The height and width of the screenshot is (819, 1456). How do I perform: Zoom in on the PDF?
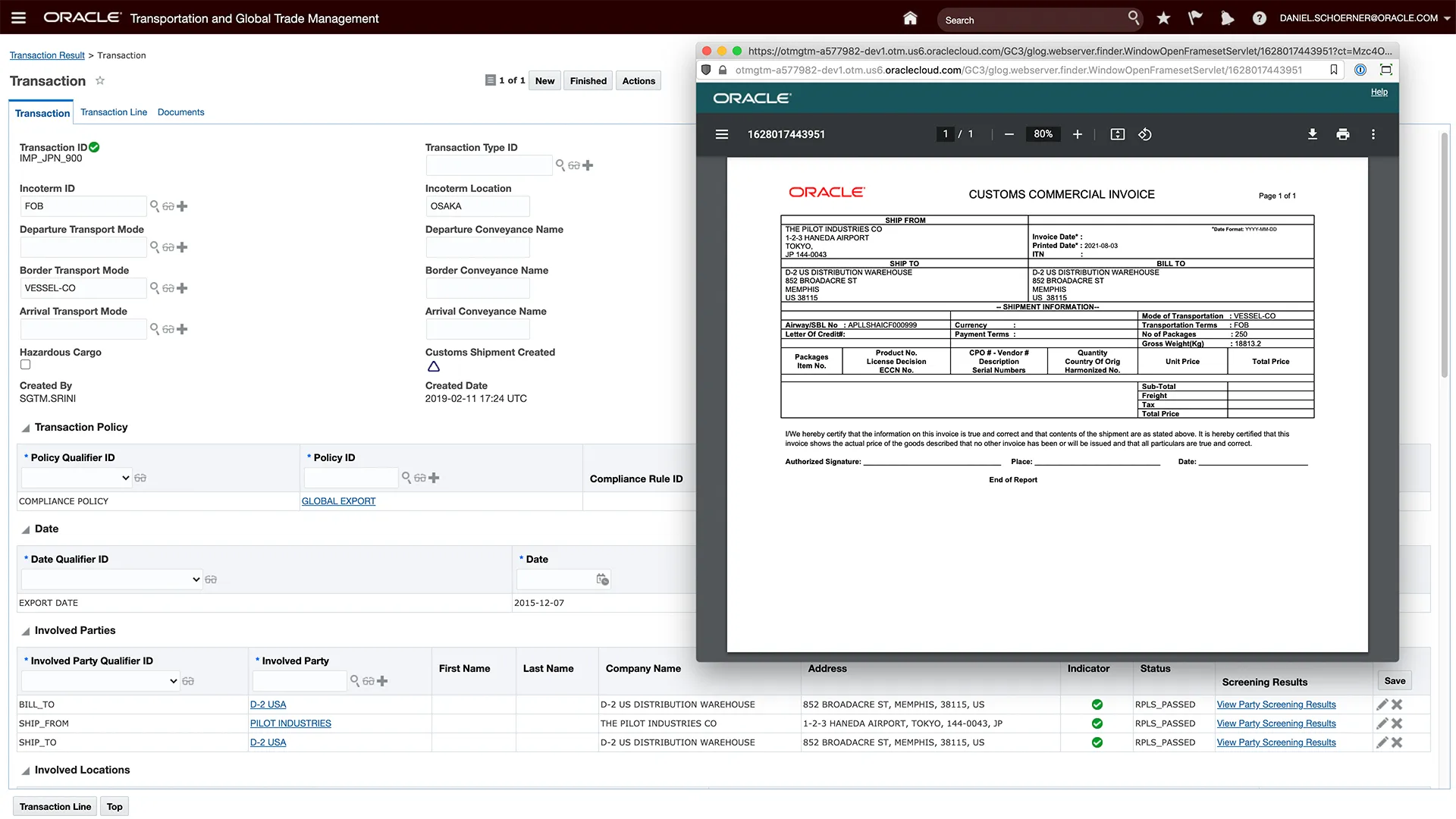coord(1077,134)
